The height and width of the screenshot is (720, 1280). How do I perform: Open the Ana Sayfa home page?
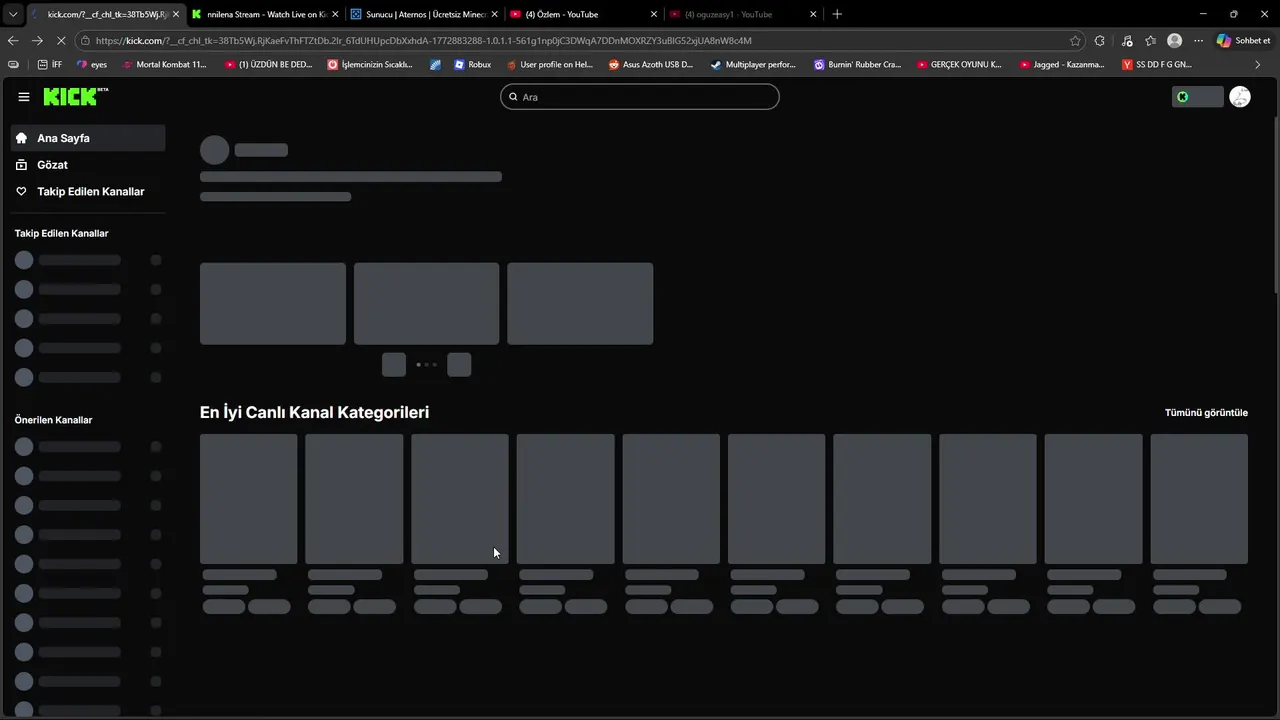coord(87,138)
